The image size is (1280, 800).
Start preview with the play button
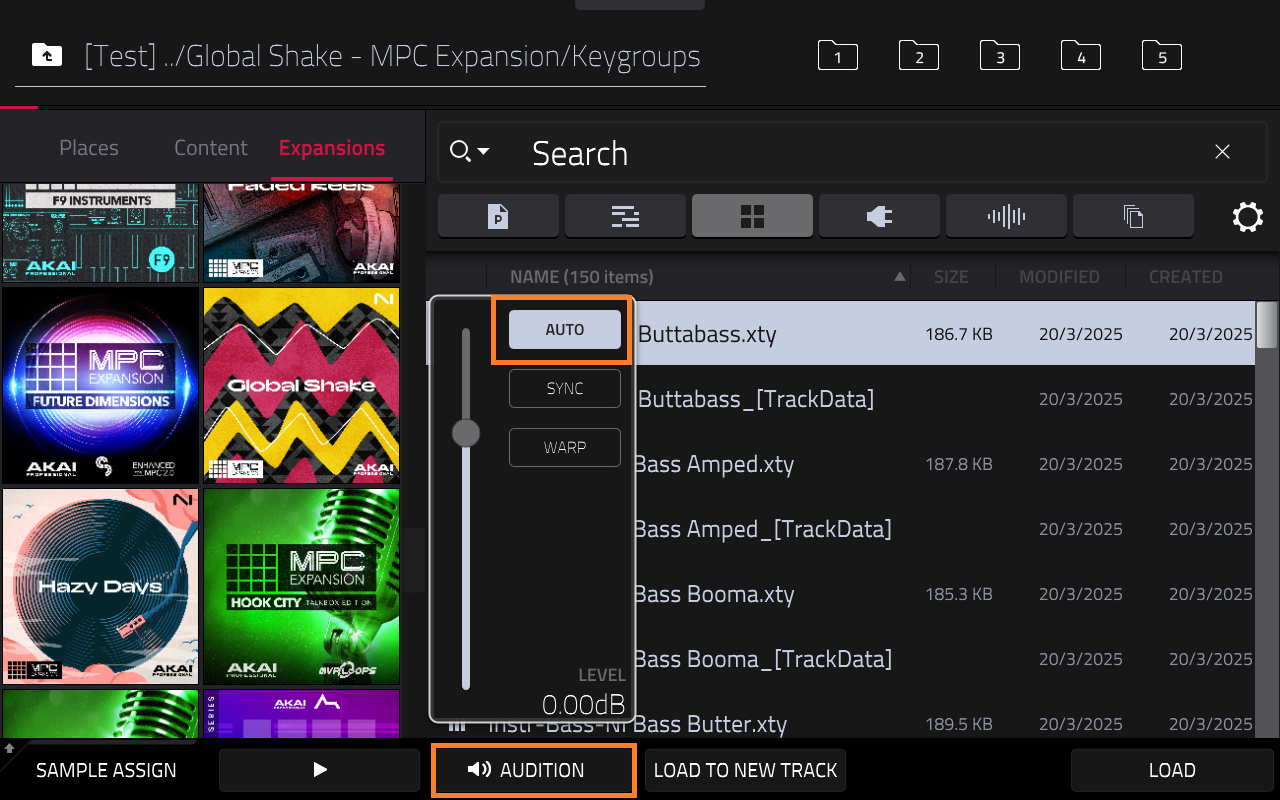(x=320, y=770)
